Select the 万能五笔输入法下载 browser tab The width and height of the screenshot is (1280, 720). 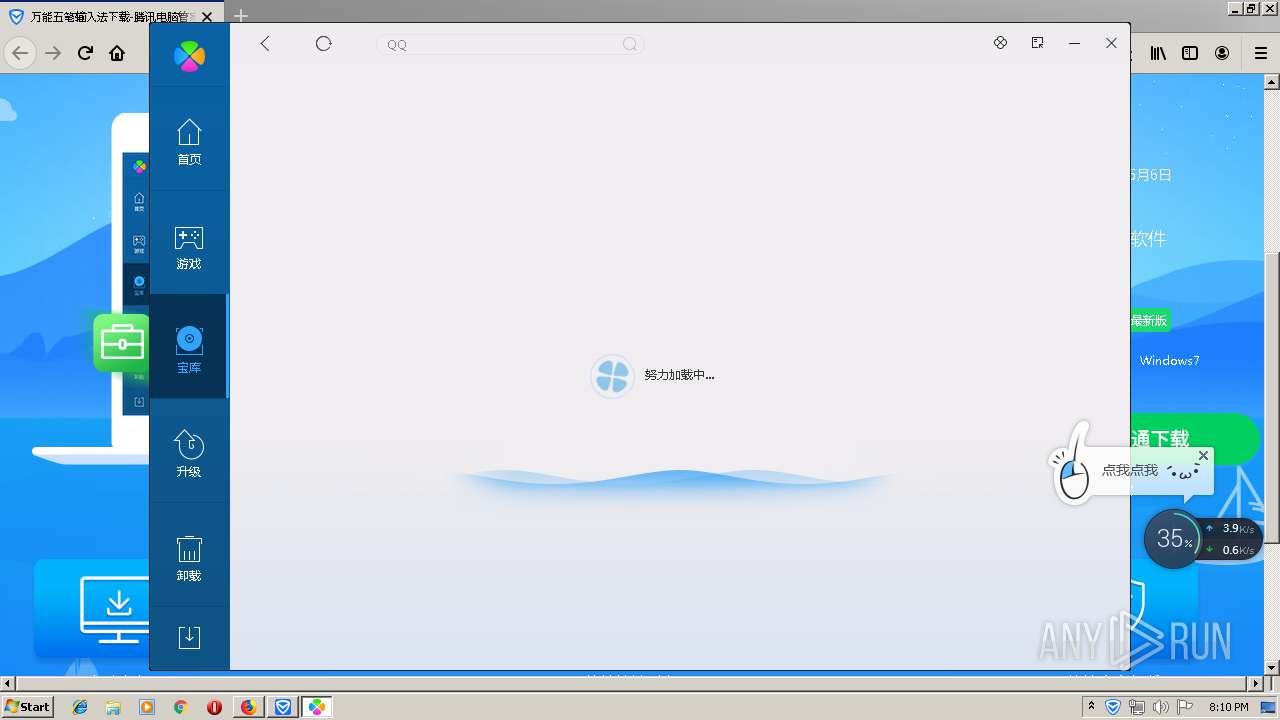112,17
